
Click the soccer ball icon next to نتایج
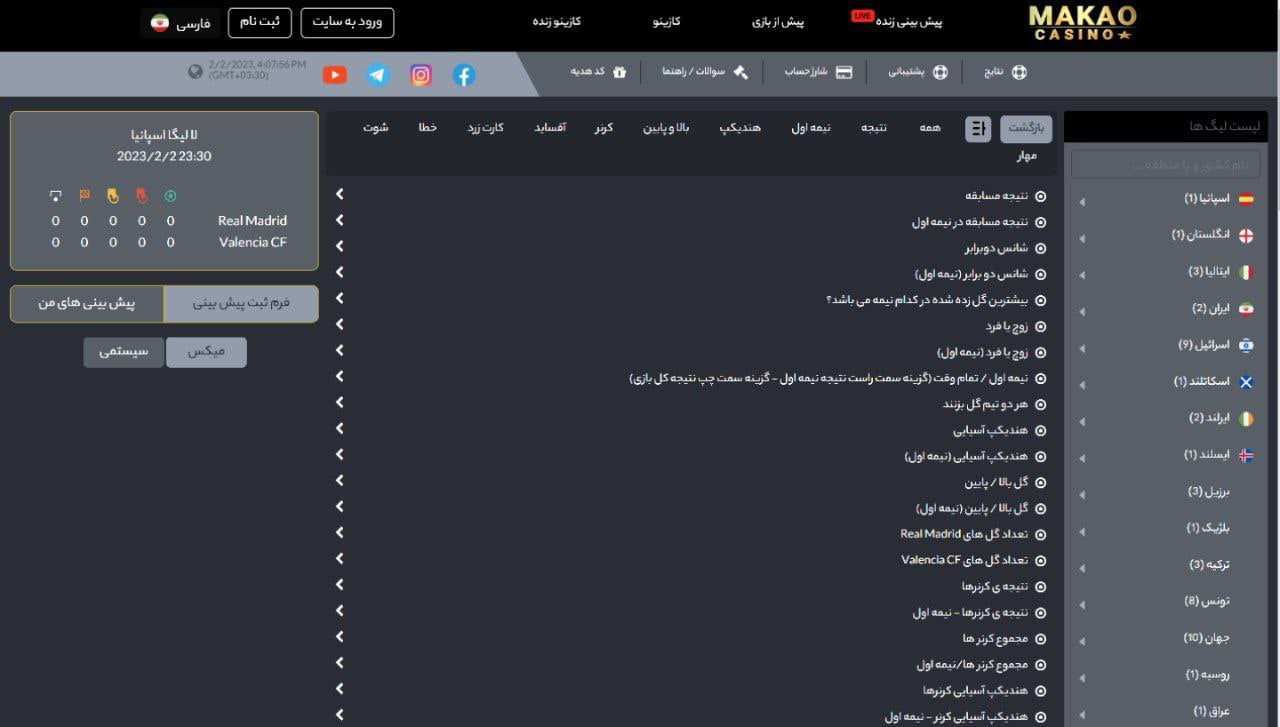[1018, 71]
